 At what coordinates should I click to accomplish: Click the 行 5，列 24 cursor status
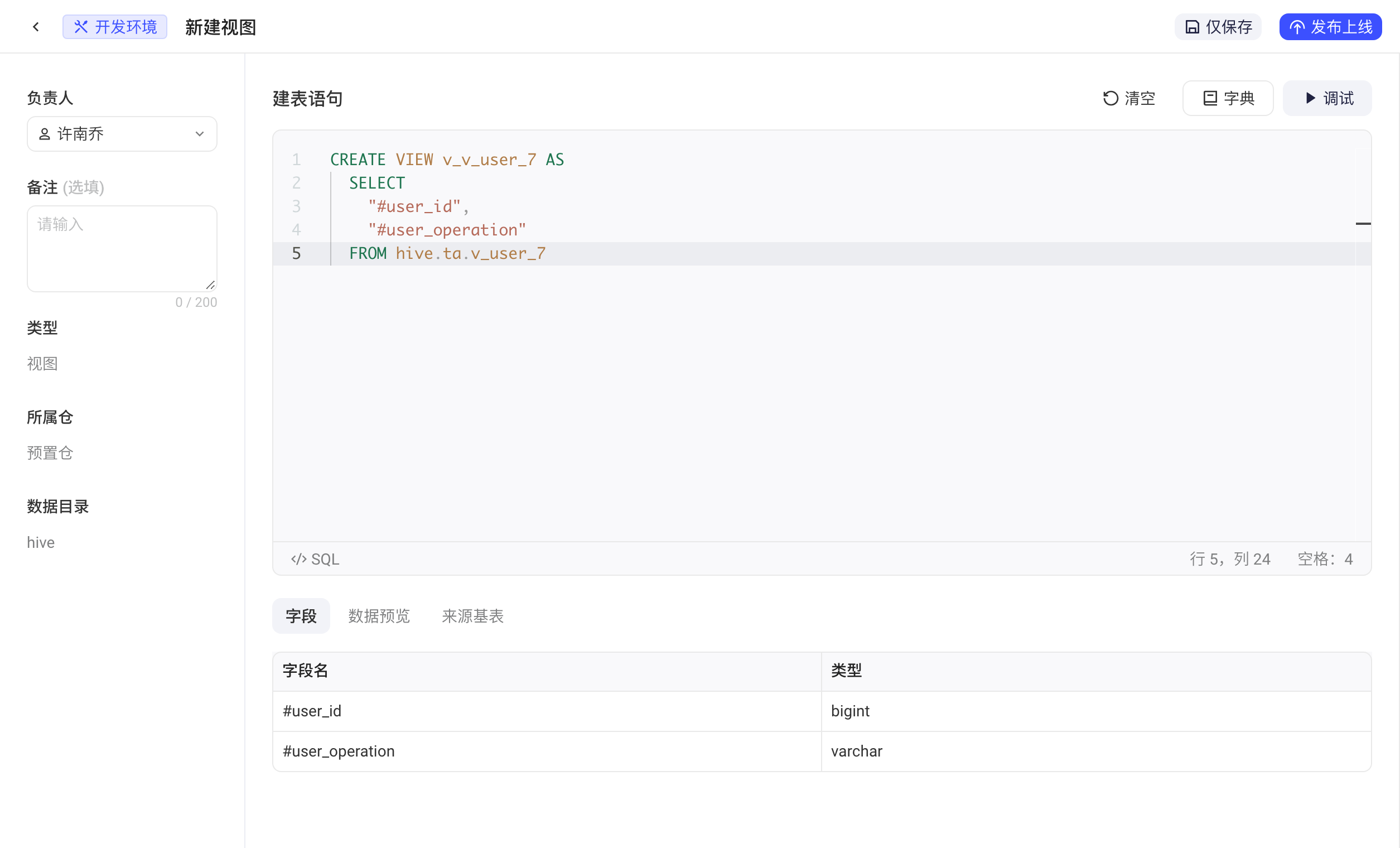tap(1230, 558)
